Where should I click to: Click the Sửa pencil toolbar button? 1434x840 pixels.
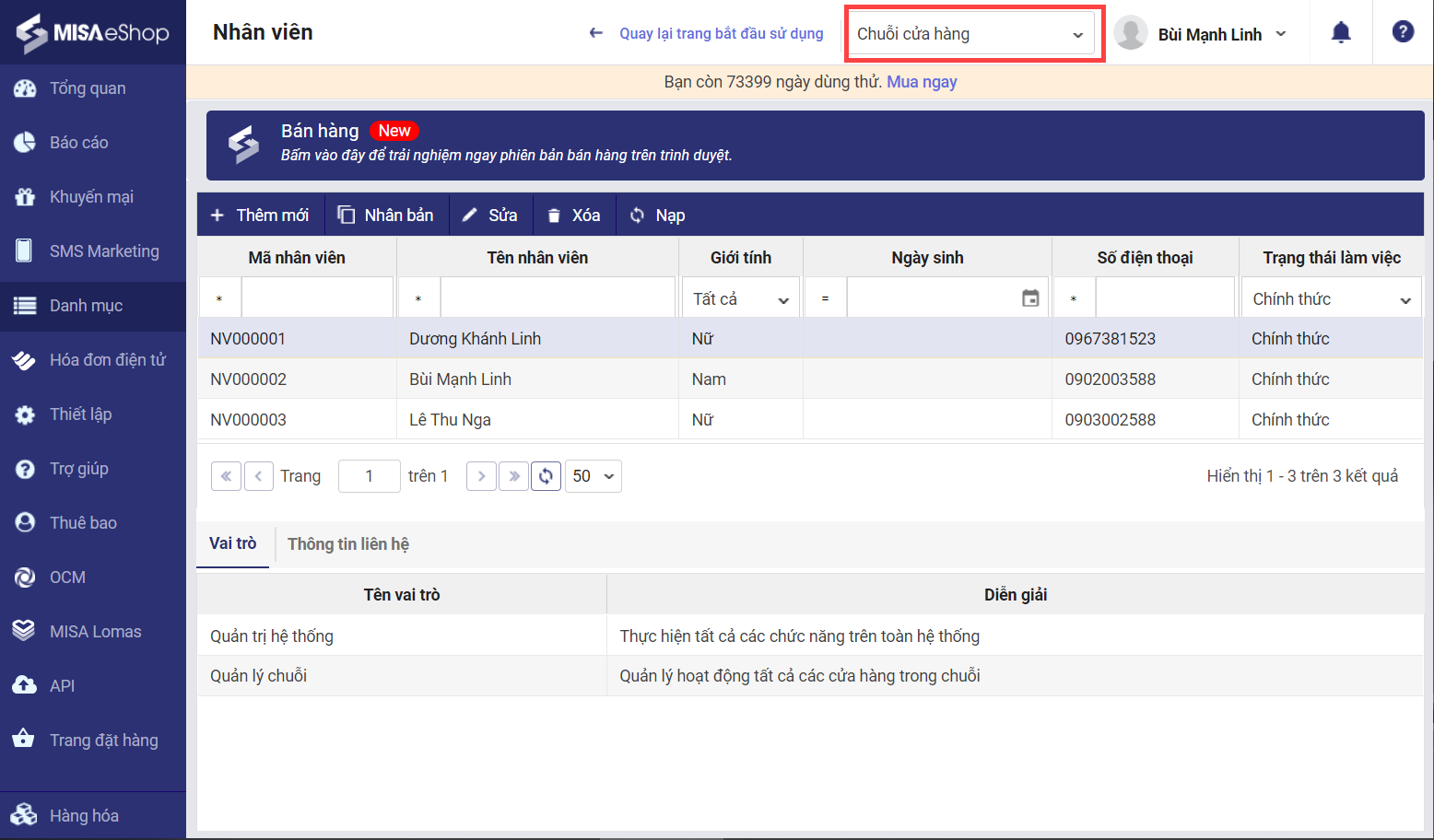[490, 216]
